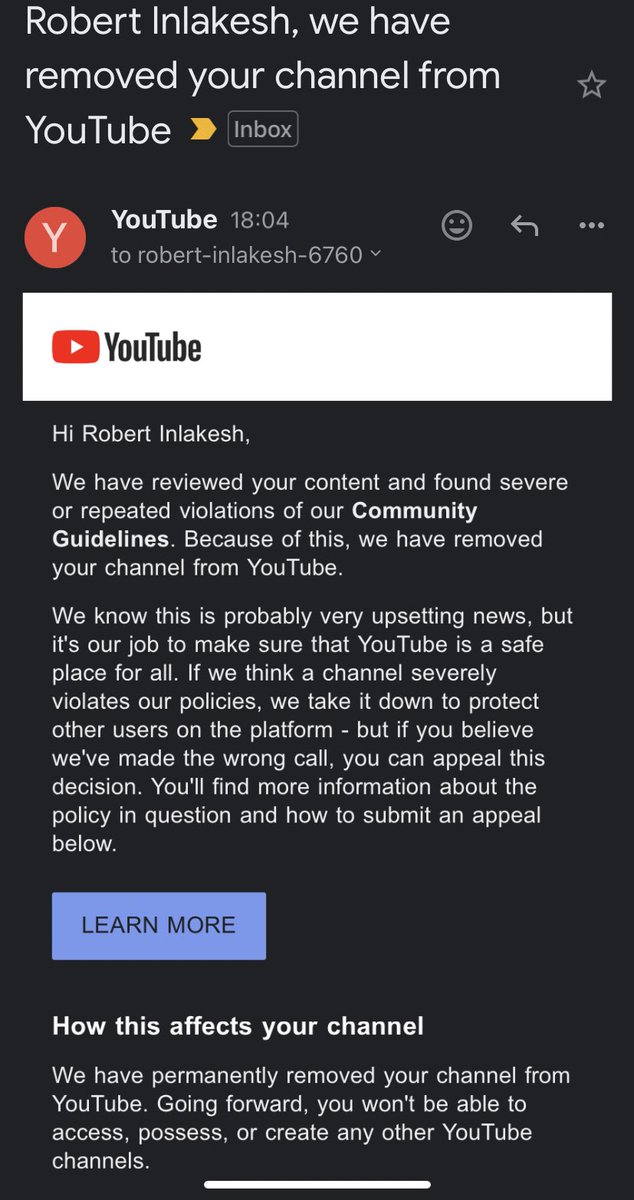Screen dimensions: 634x1200
Task: Tap the YouTube wordmark in banner
Action: click(152, 348)
